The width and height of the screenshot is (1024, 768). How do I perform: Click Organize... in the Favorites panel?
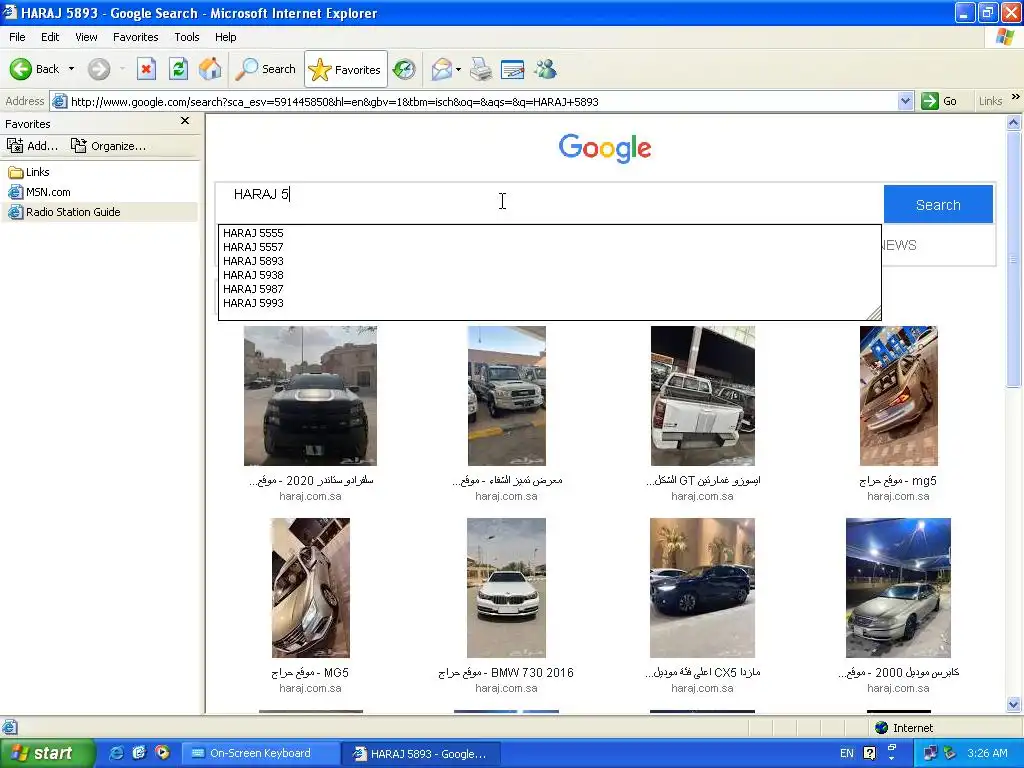click(108, 146)
